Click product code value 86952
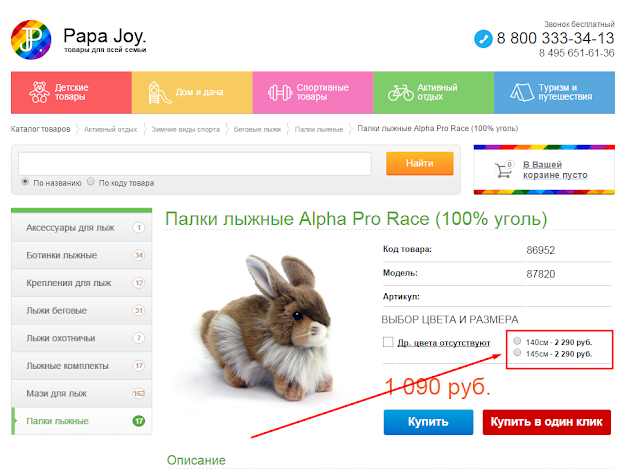640x475 pixels. tap(540, 250)
